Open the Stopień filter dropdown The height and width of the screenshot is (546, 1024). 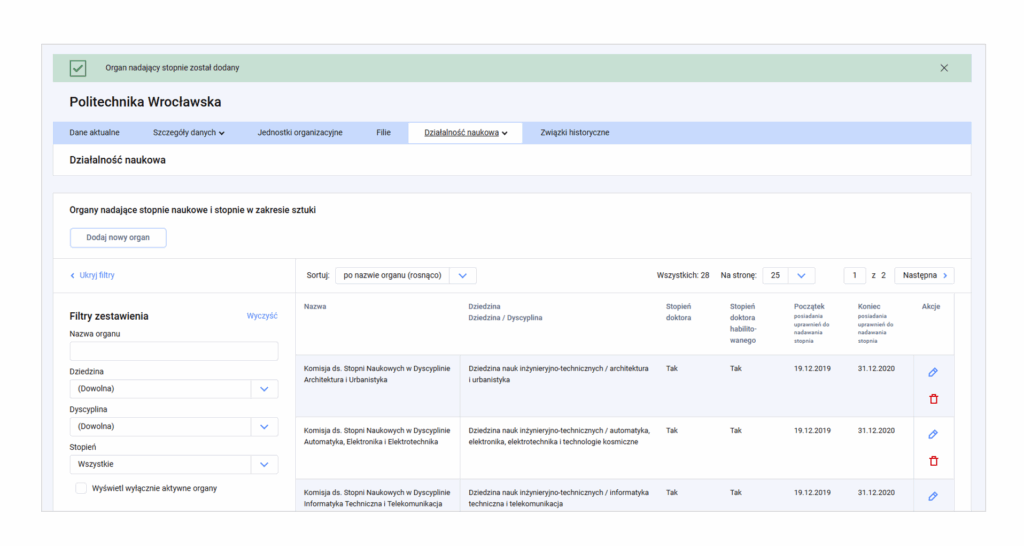tap(174, 464)
